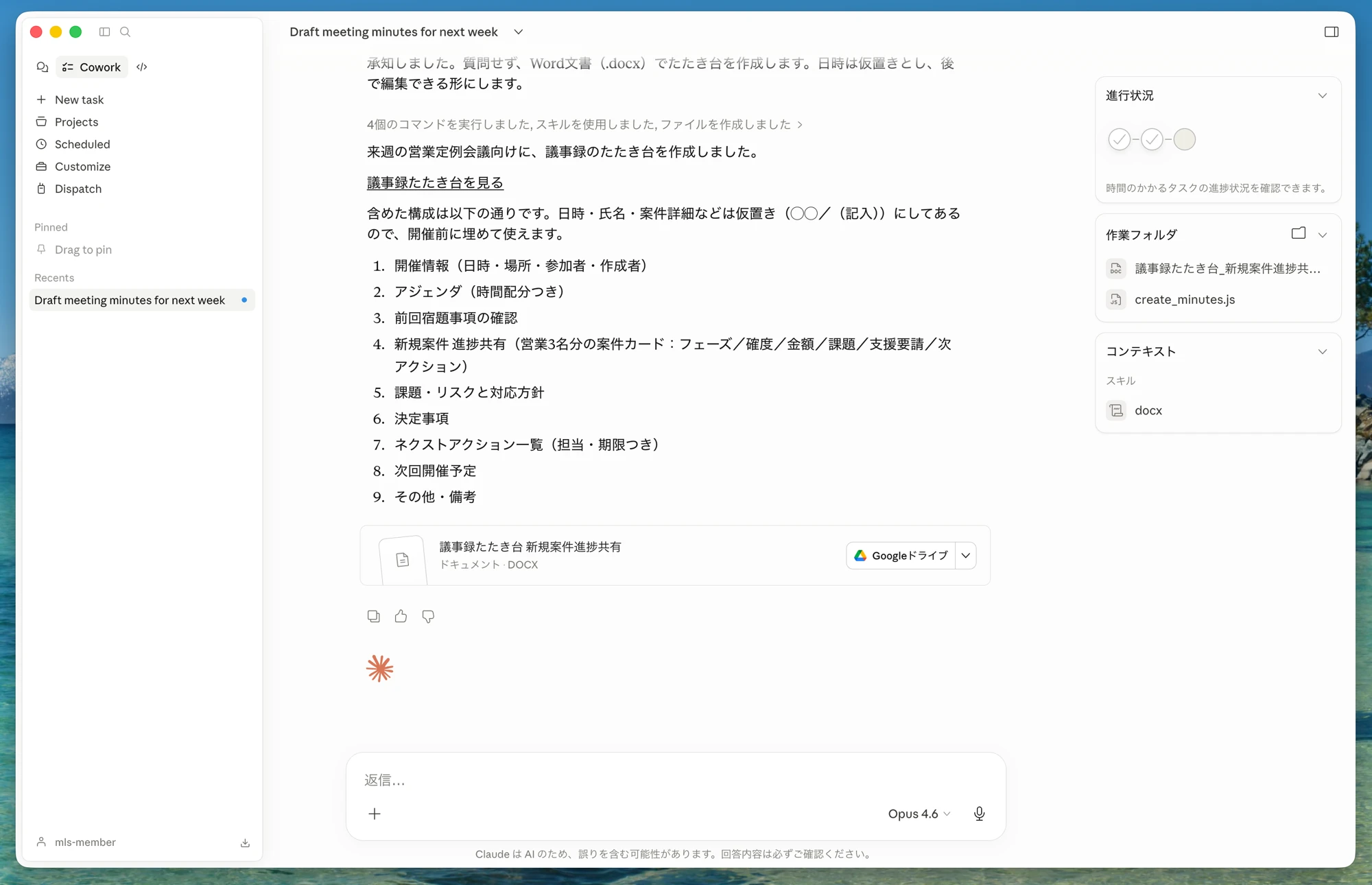
Task: Expand the executed commands summary line
Action: [584, 124]
